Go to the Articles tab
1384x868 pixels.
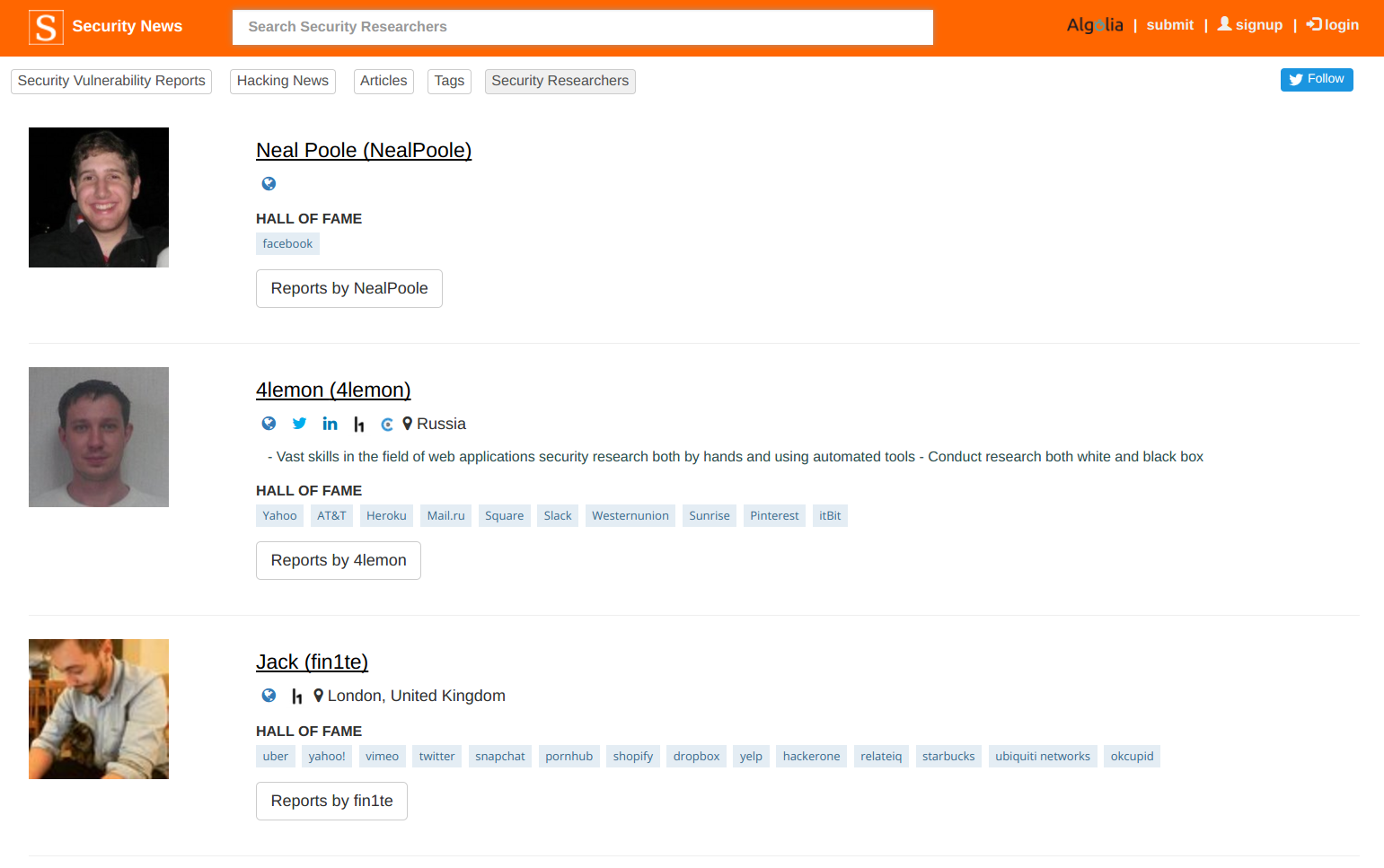(x=383, y=82)
